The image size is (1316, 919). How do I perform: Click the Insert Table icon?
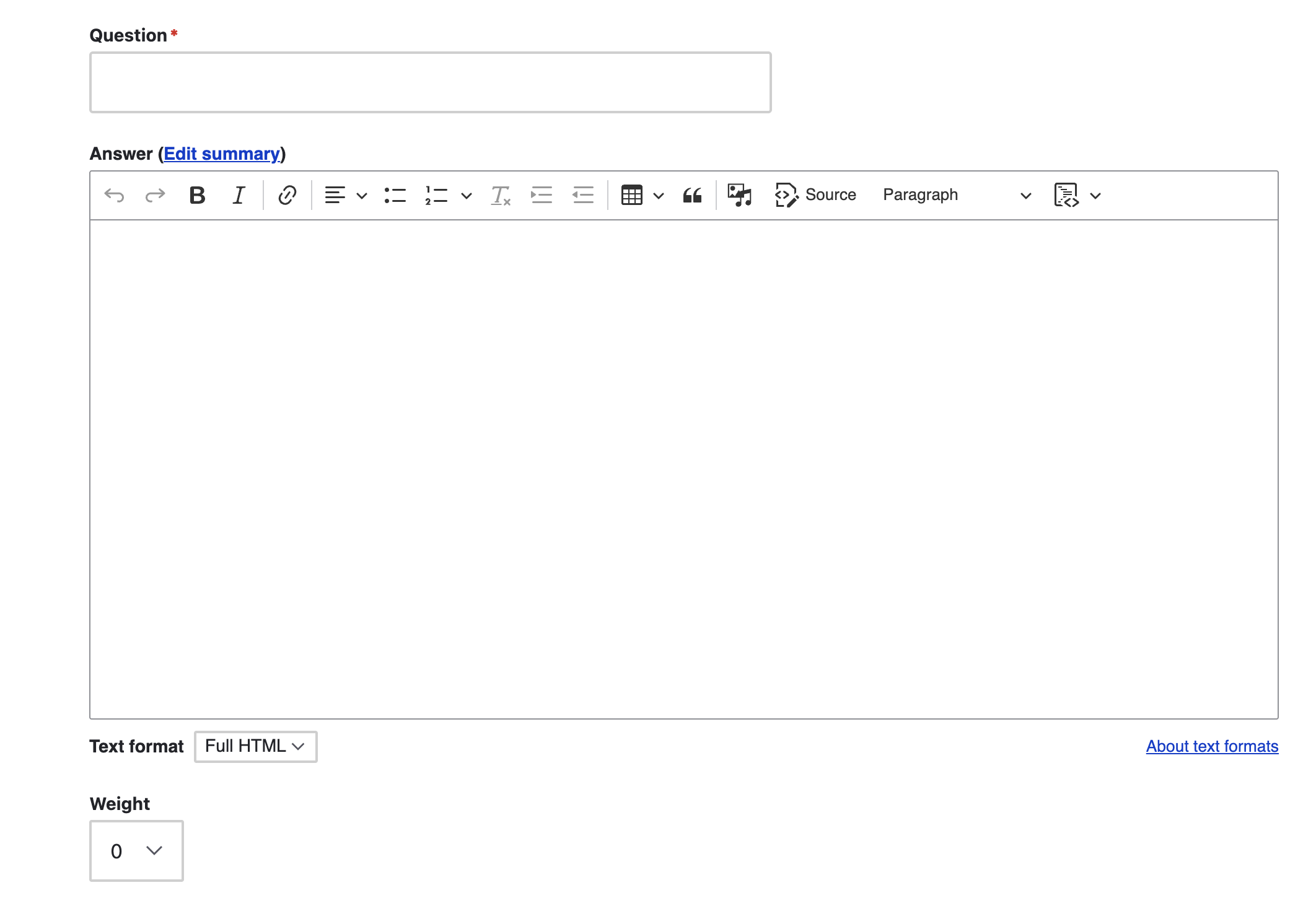click(632, 195)
